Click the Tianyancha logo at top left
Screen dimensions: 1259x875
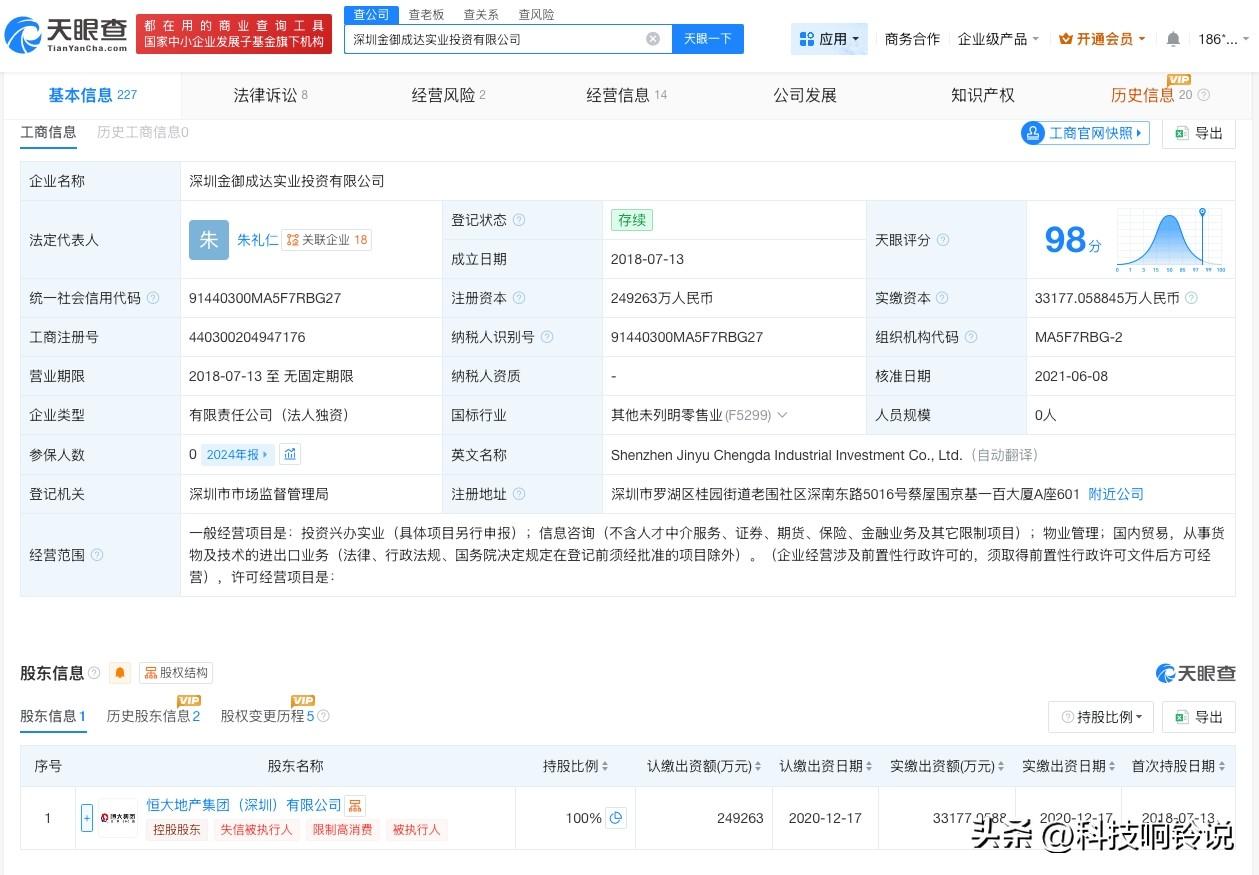pos(65,35)
